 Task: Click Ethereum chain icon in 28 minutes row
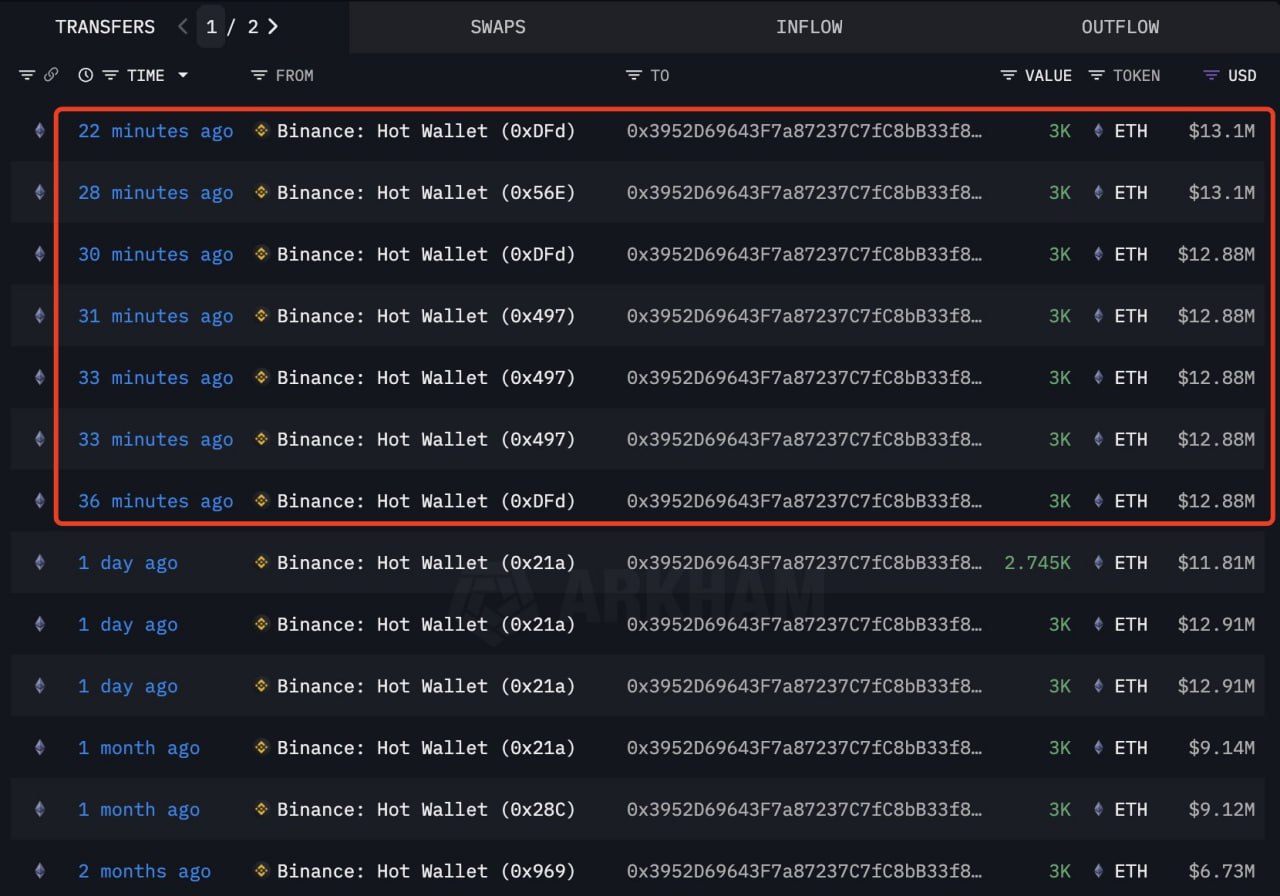40,192
